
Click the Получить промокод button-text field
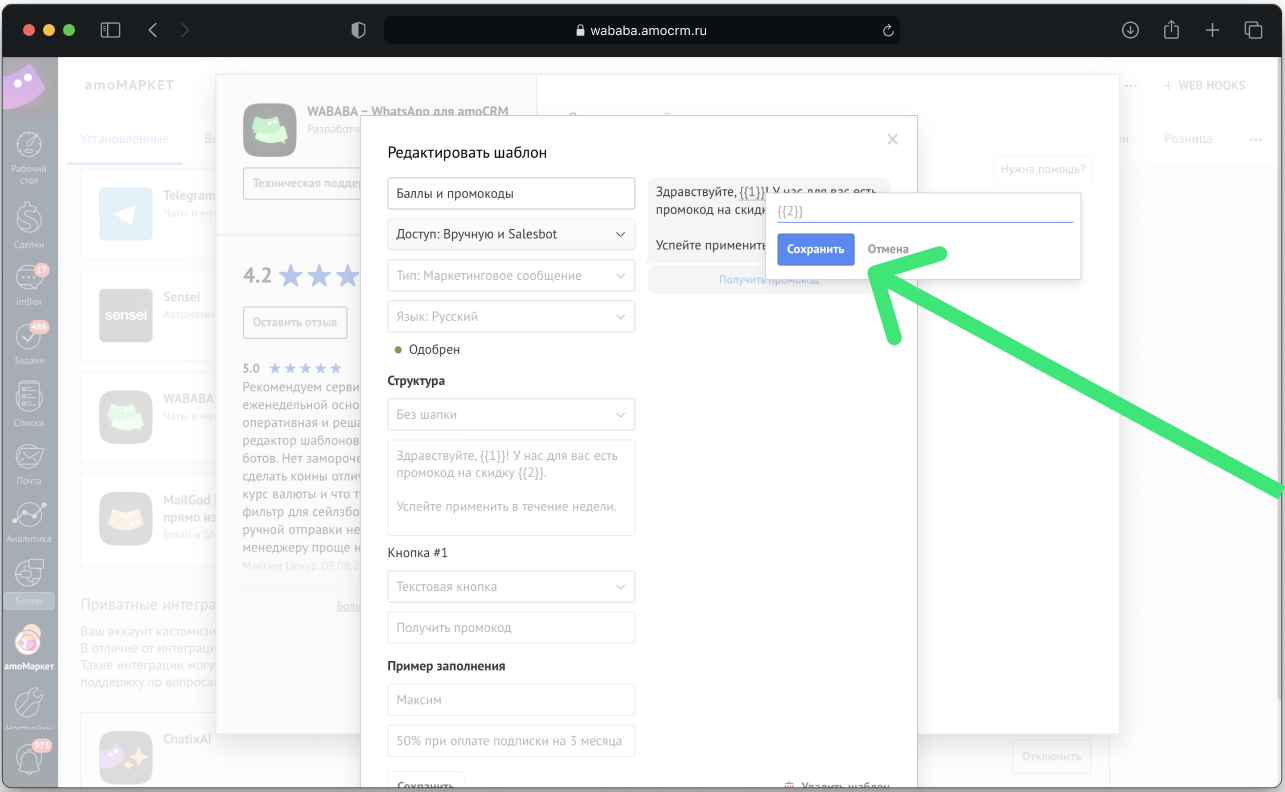pos(511,627)
